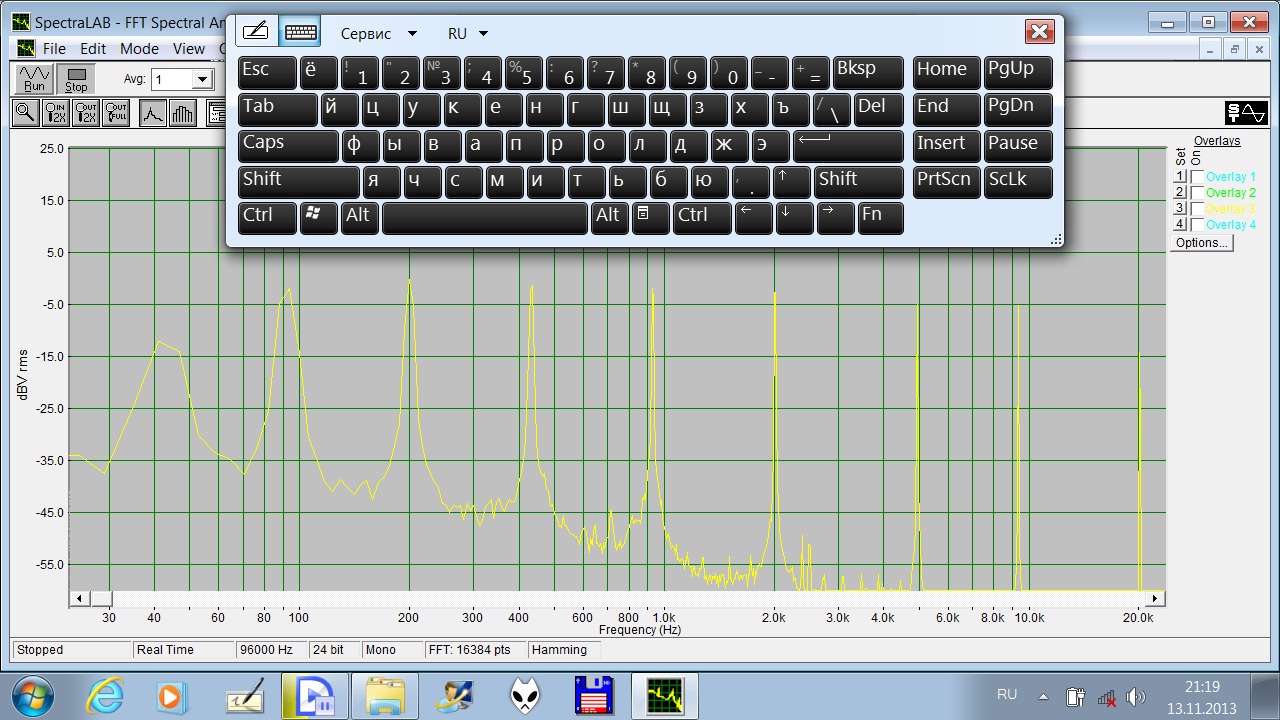The width and height of the screenshot is (1280, 720).
Task: Open RU language dropdown on keyboard panel
Action: 468,33
